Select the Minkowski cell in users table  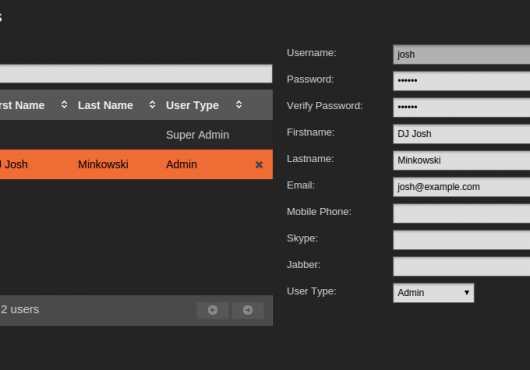[x=103, y=165]
